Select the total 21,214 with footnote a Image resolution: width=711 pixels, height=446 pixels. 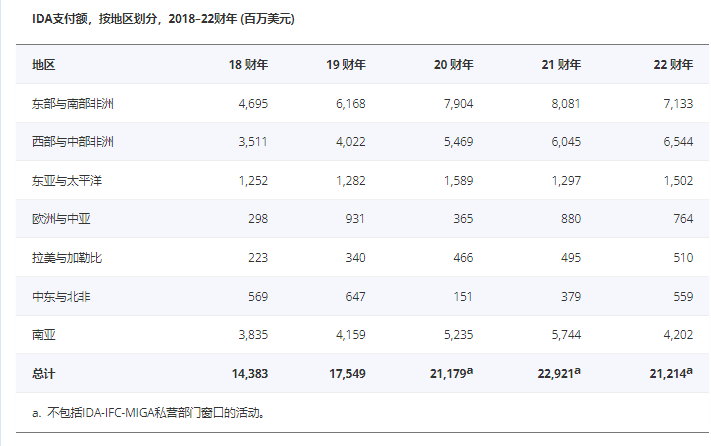(671, 373)
